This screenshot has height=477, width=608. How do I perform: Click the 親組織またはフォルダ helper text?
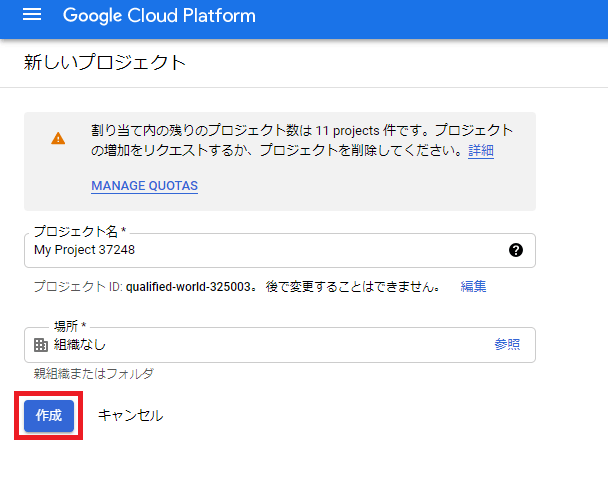(93, 373)
